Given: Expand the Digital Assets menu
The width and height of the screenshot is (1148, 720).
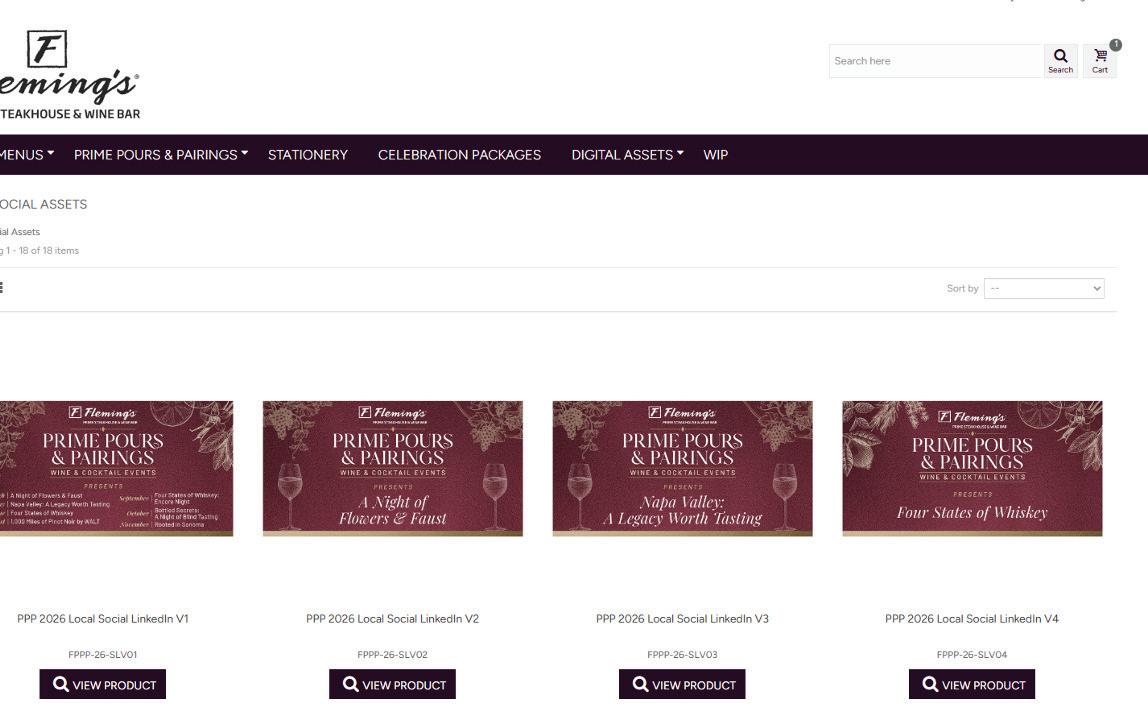Looking at the screenshot, I should (x=627, y=155).
